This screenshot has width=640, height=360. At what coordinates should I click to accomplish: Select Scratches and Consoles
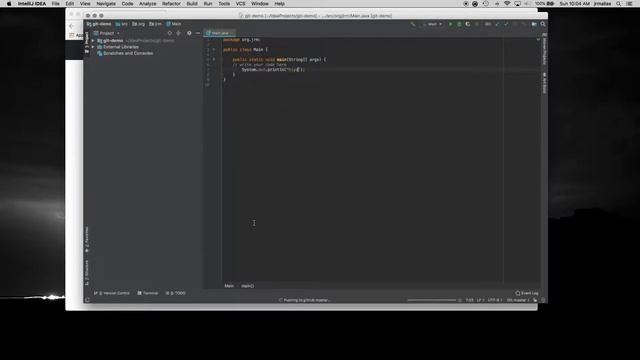(x=125, y=53)
